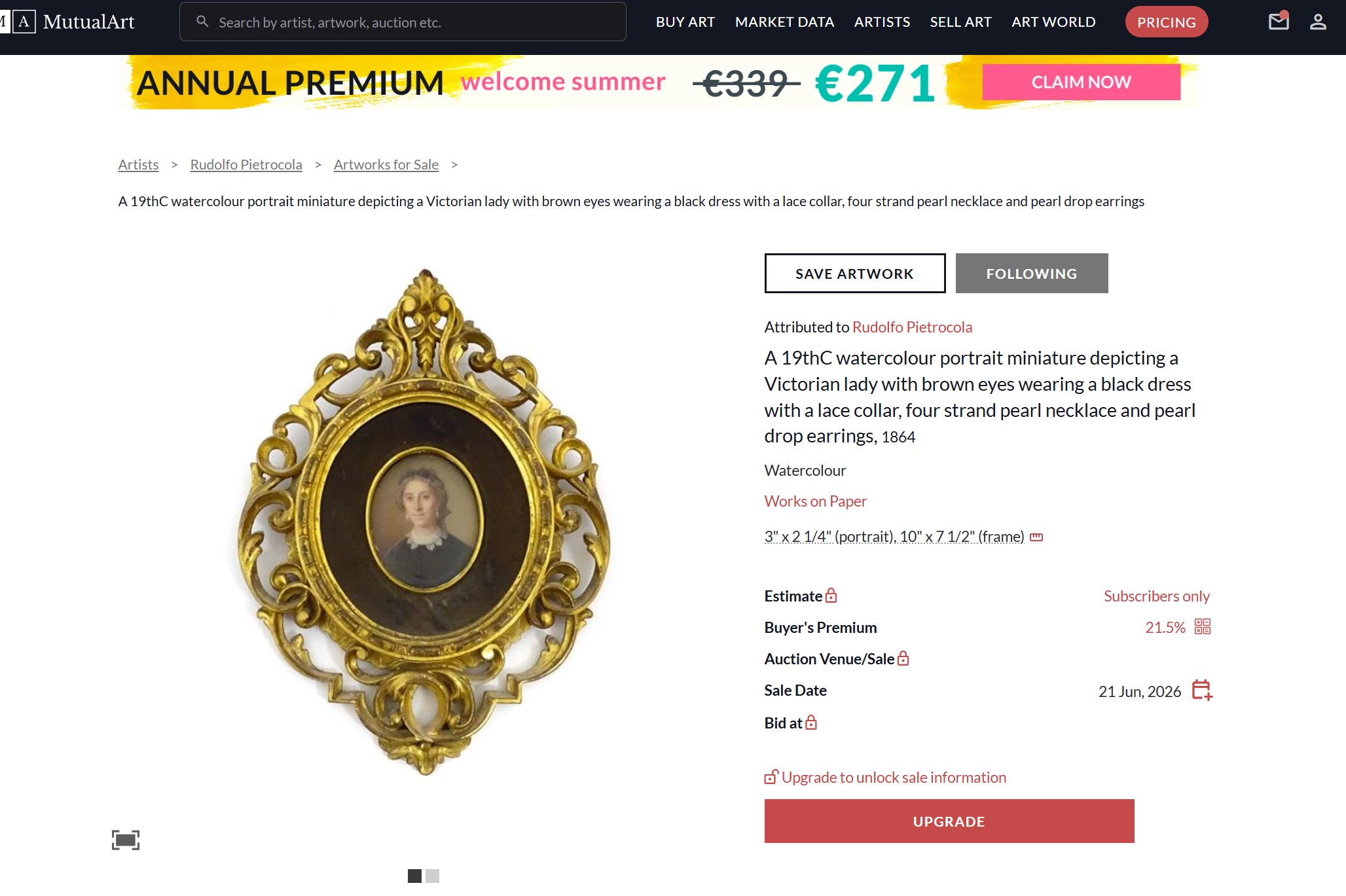Open the Art World menu
This screenshot has height=896, width=1346.
pos(1053,22)
